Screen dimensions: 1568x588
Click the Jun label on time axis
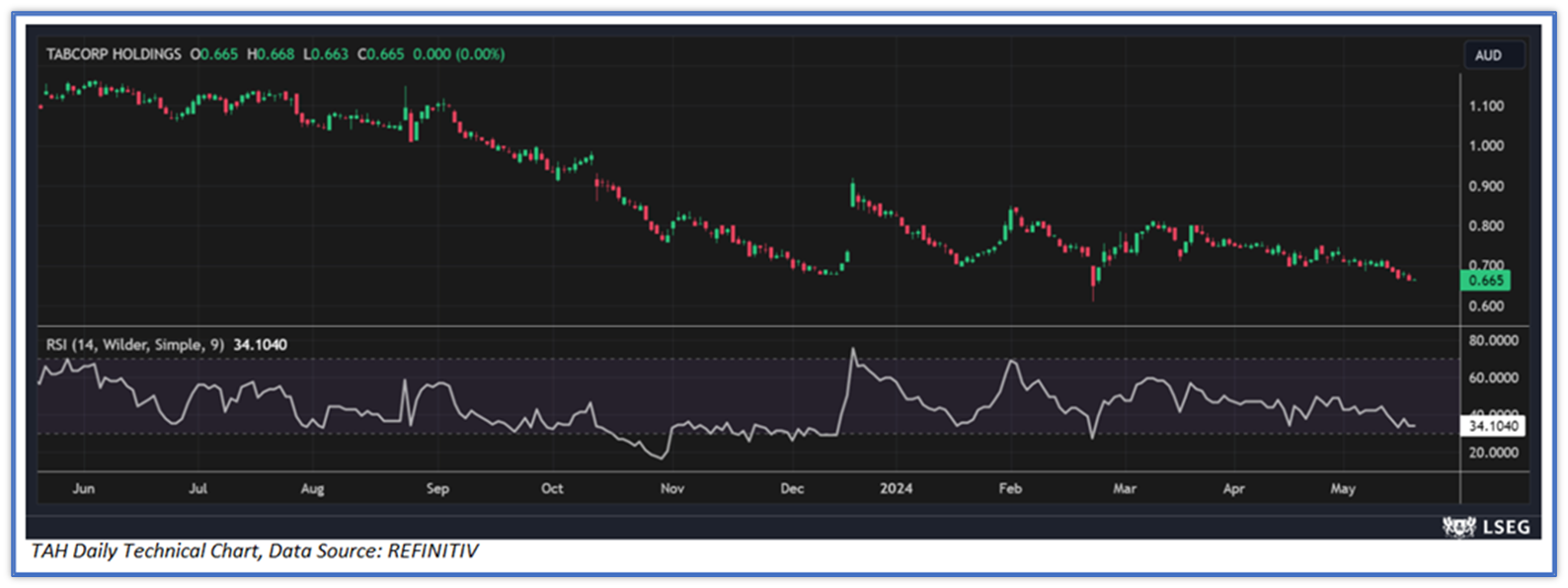[84, 488]
